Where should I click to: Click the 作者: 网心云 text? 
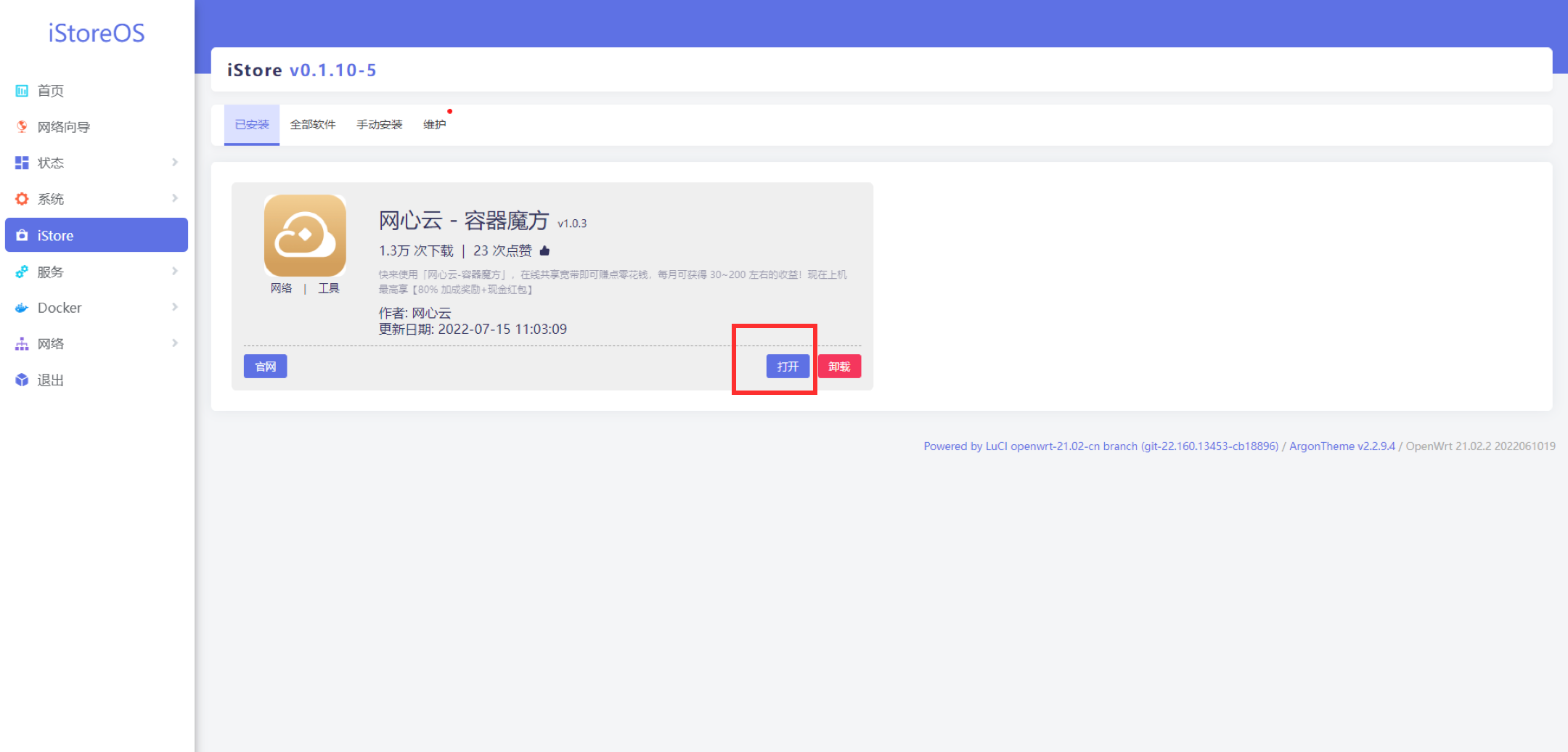click(x=415, y=313)
